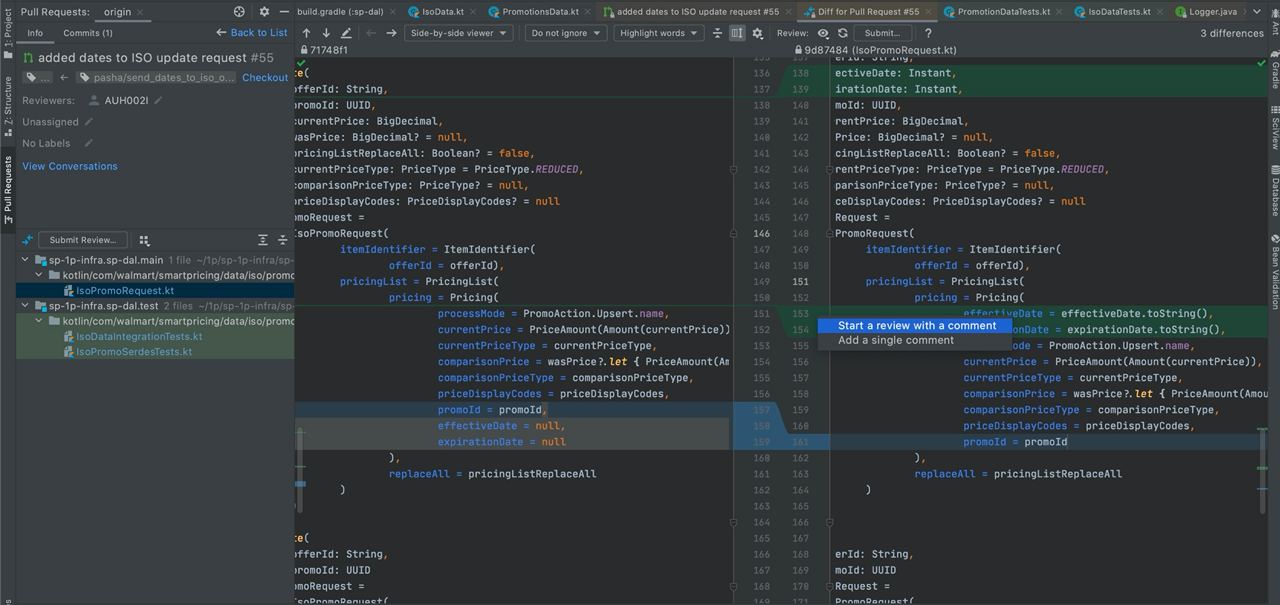Toggle the review comments eye icon

coord(823,33)
